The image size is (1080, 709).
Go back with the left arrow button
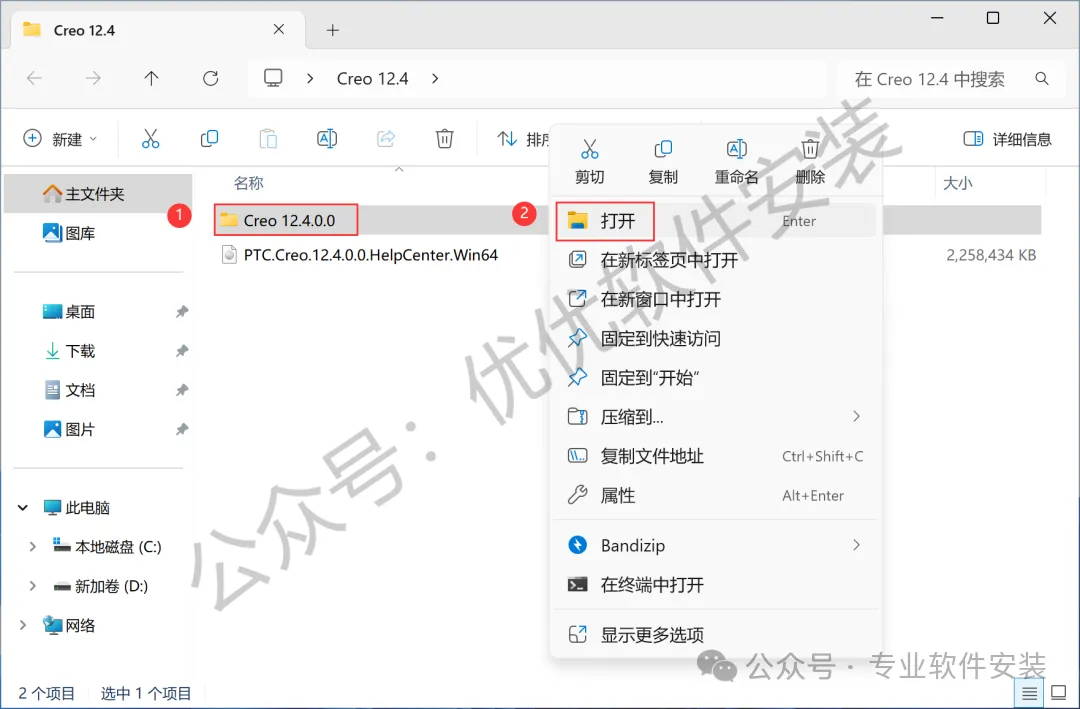34,79
